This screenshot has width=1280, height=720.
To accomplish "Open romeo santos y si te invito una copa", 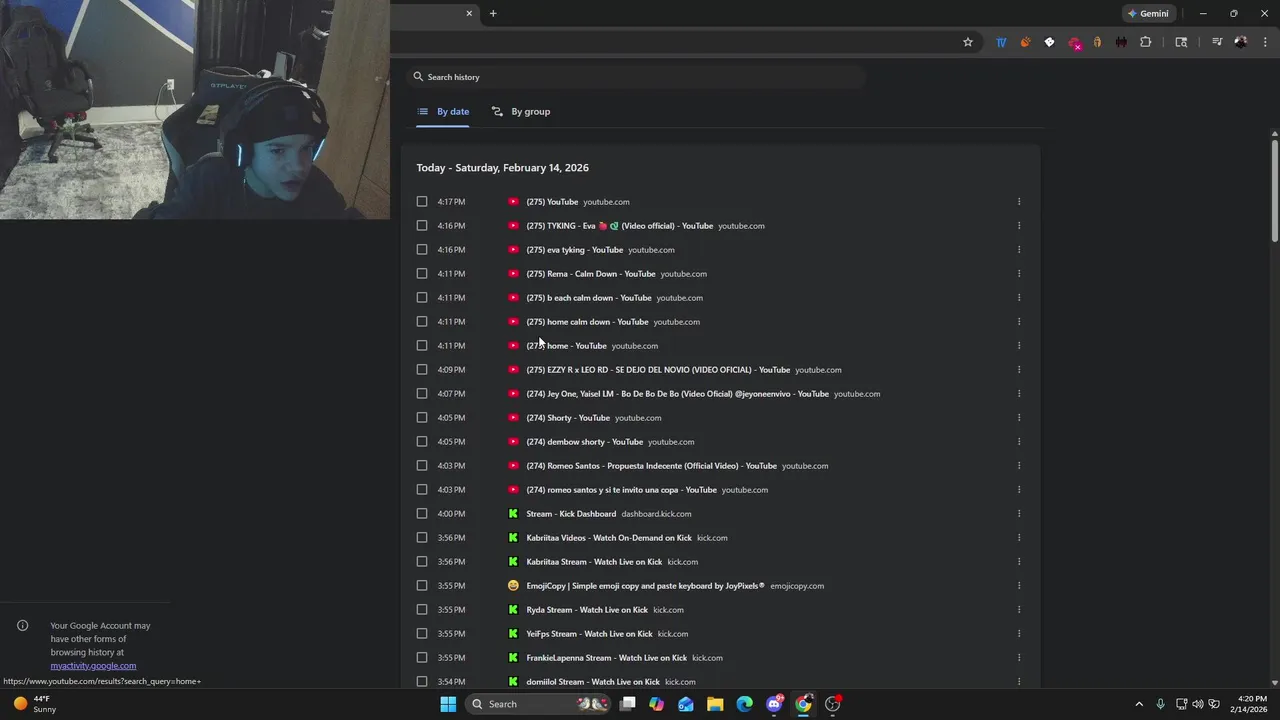I will (x=622, y=490).
